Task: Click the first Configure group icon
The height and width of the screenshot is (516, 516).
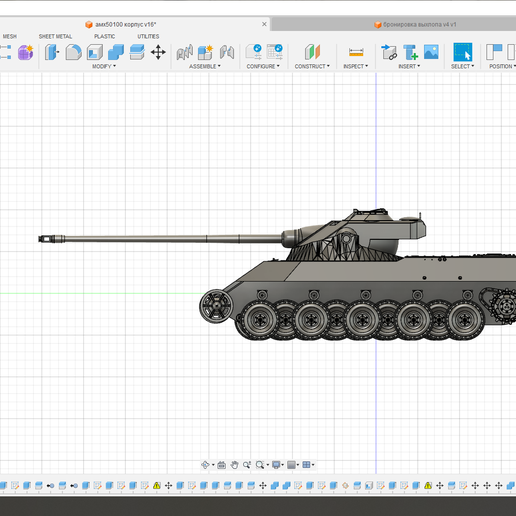Action: (254, 52)
